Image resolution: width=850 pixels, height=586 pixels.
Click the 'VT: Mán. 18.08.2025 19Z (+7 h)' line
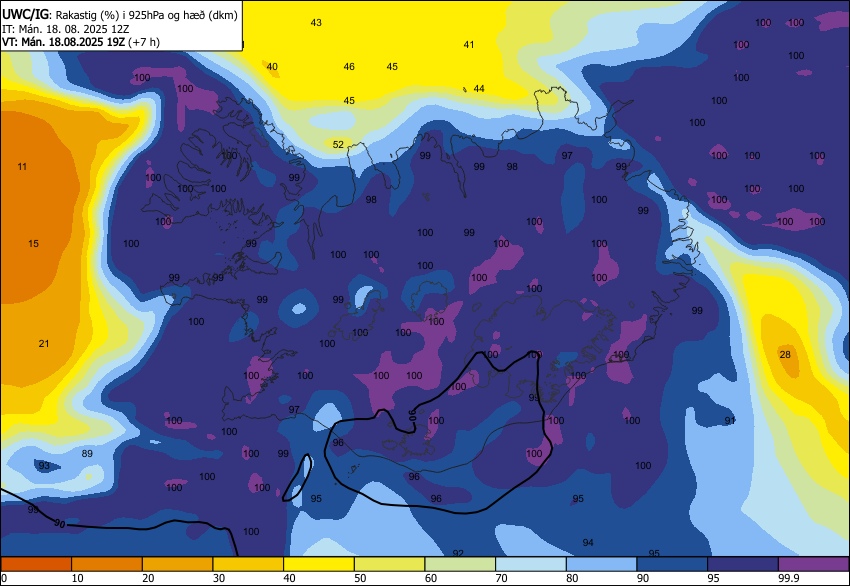click(x=81, y=42)
